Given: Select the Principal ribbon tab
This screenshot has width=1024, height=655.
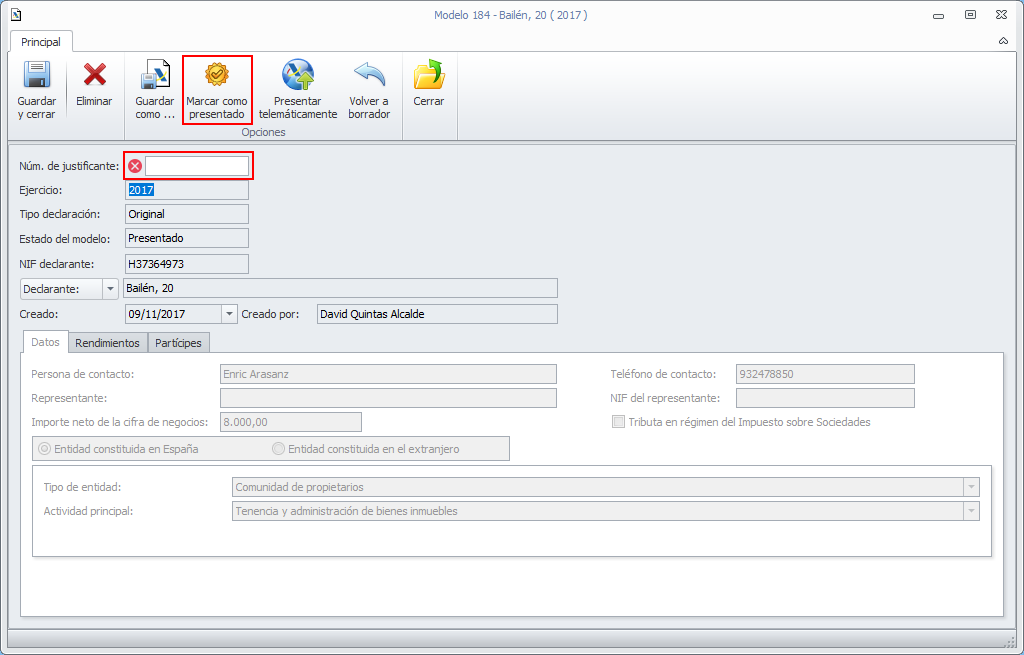Looking at the screenshot, I should tap(40, 42).
